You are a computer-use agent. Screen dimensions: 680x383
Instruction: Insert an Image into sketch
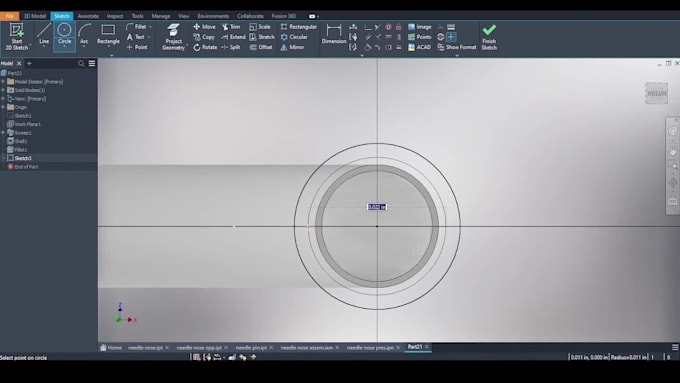pos(419,27)
